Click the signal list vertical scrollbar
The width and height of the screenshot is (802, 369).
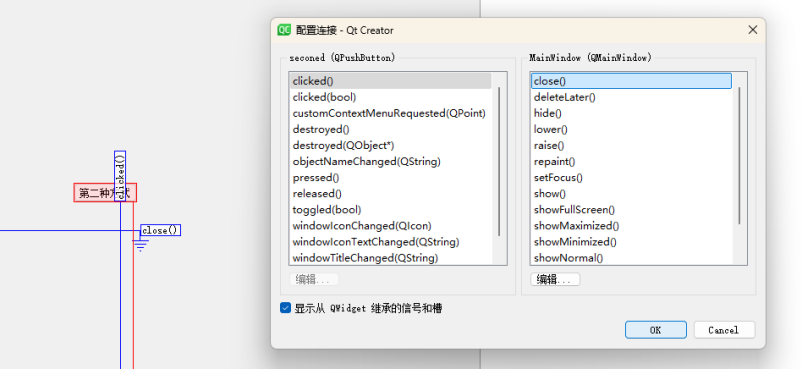tap(499, 161)
